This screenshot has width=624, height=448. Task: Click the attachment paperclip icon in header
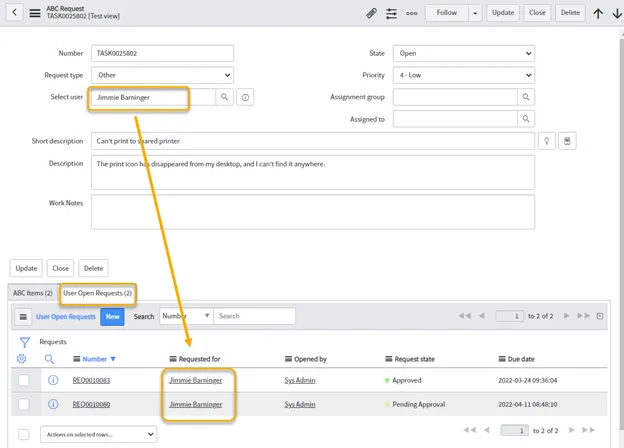[371, 13]
